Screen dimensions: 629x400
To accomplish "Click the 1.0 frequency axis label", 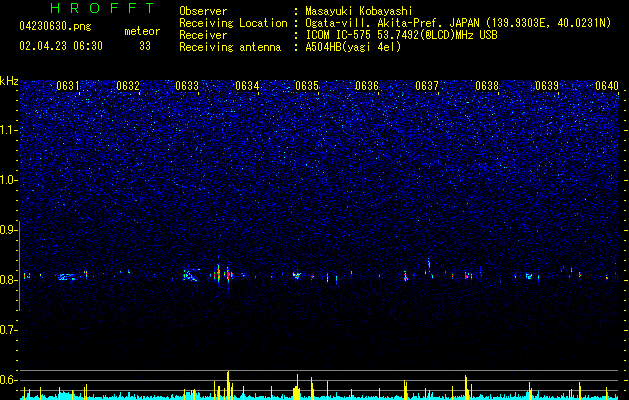I will (x=8, y=180).
